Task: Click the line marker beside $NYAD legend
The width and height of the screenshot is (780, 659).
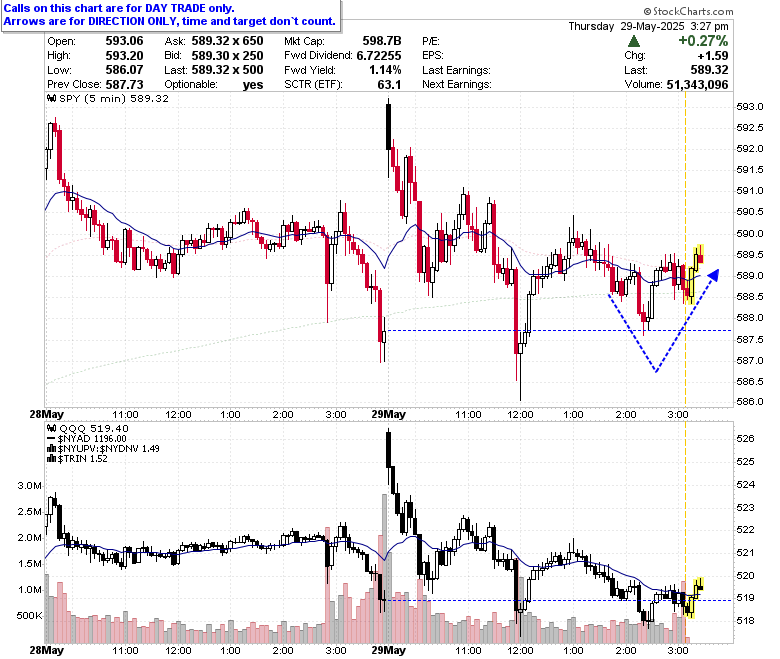Action: 51,439
